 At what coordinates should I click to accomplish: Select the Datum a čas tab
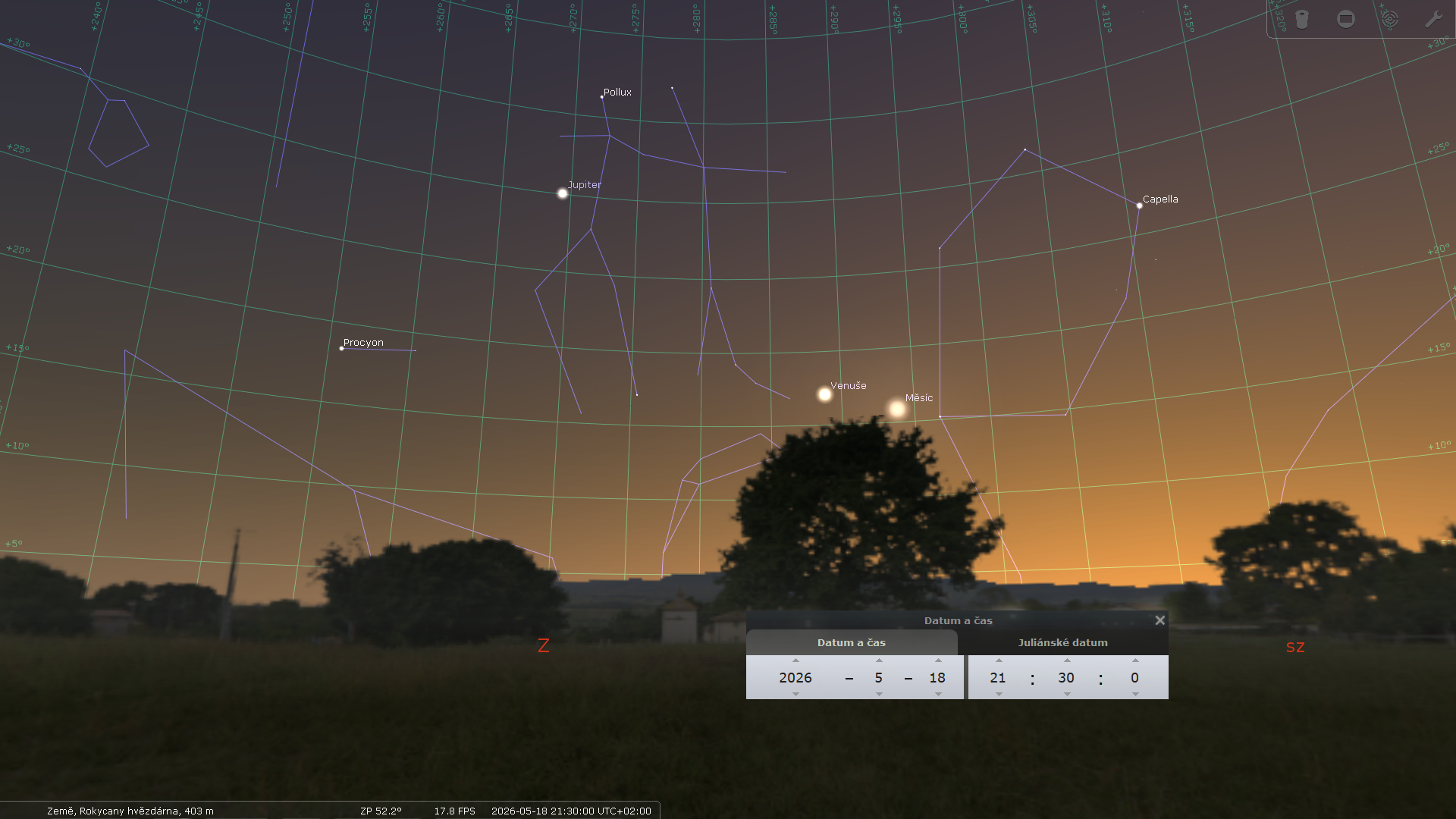(851, 642)
